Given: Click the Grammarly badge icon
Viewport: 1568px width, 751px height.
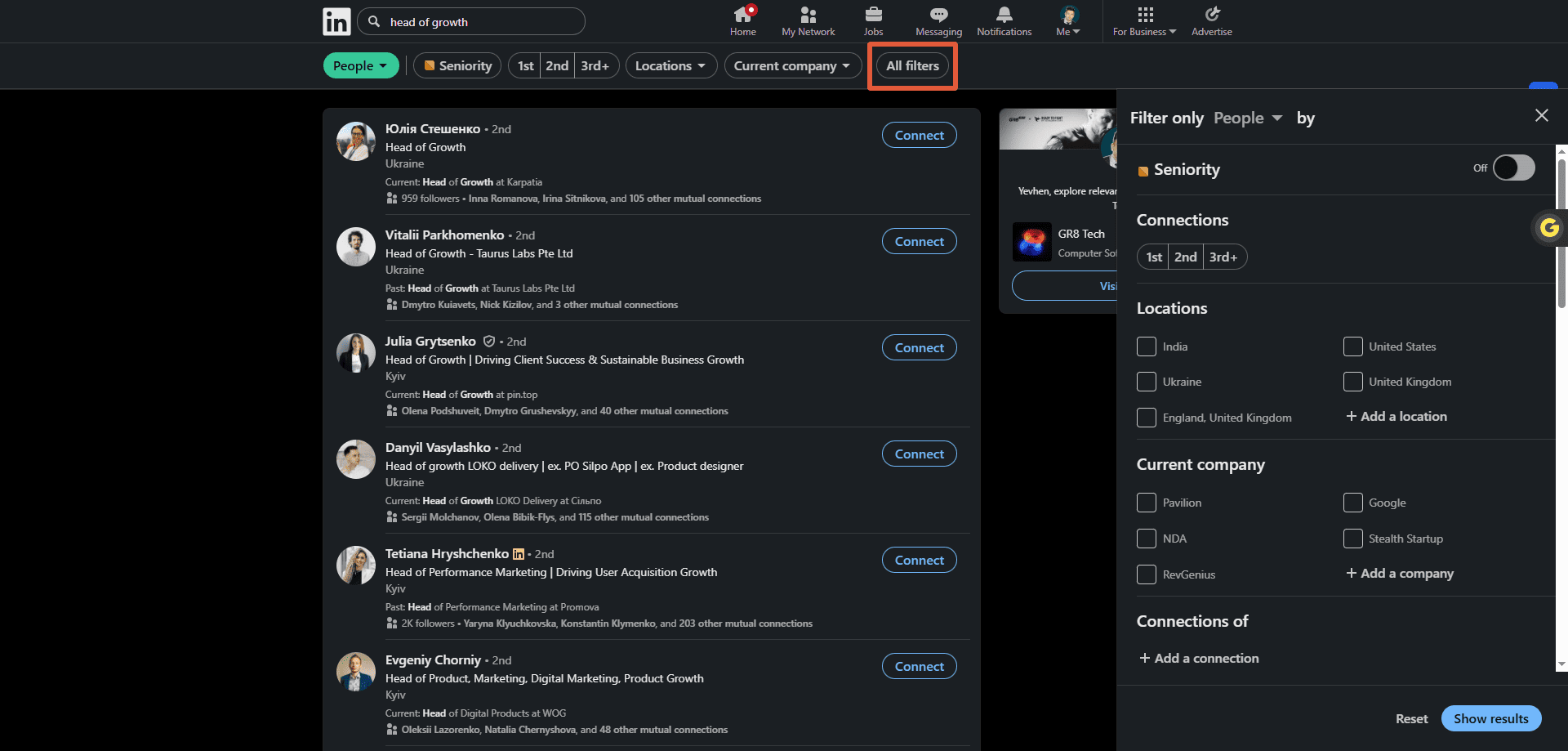Looking at the screenshot, I should (x=1549, y=227).
